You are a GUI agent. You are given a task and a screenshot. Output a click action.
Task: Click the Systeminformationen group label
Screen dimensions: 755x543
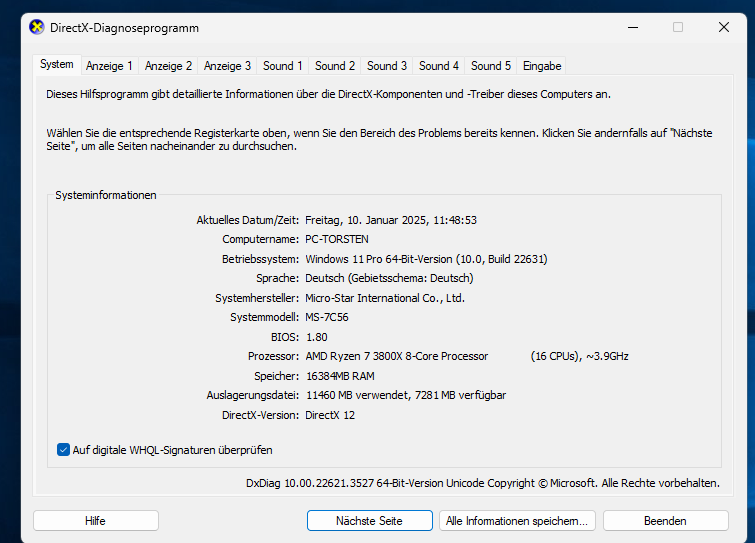(106, 195)
